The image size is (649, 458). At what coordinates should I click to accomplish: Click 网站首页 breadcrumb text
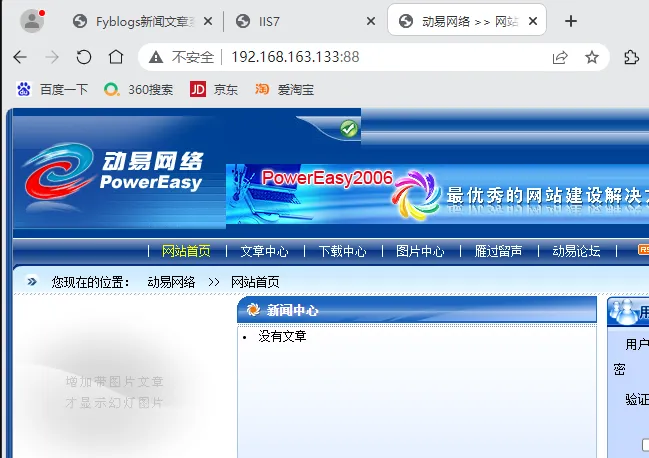255,282
